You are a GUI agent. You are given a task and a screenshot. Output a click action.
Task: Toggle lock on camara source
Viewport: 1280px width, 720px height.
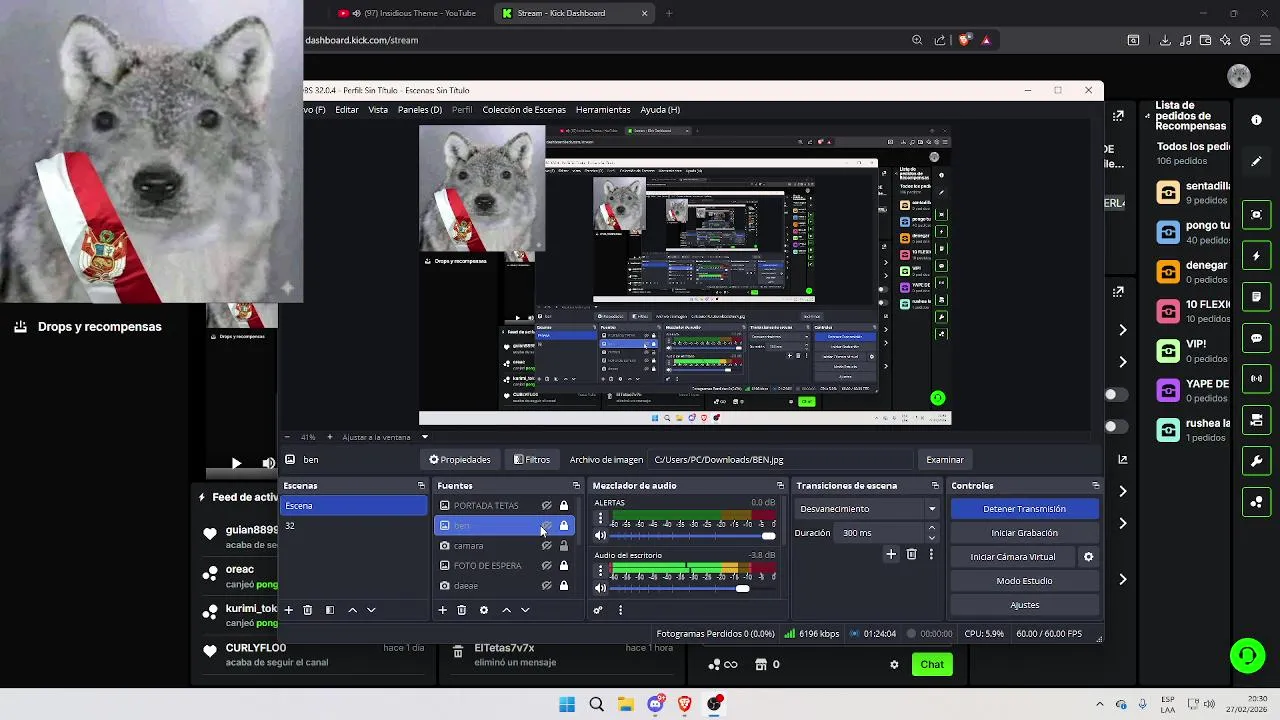point(564,546)
